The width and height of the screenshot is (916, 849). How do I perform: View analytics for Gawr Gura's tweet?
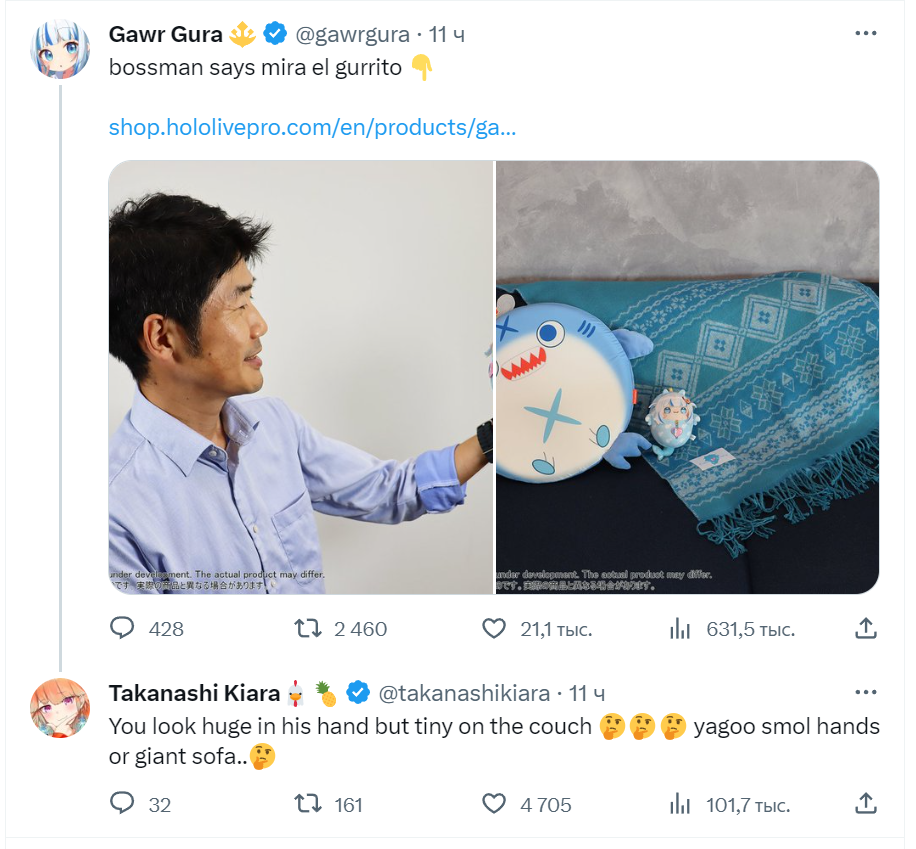pos(680,628)
